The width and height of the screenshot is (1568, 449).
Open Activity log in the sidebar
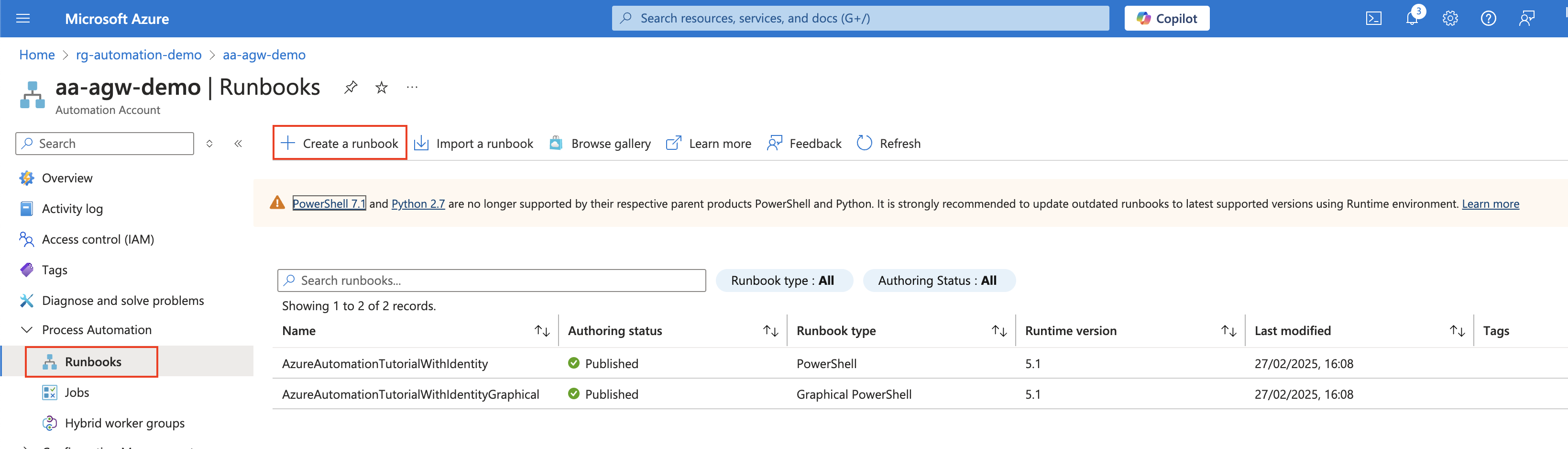(x=72, y=209)
